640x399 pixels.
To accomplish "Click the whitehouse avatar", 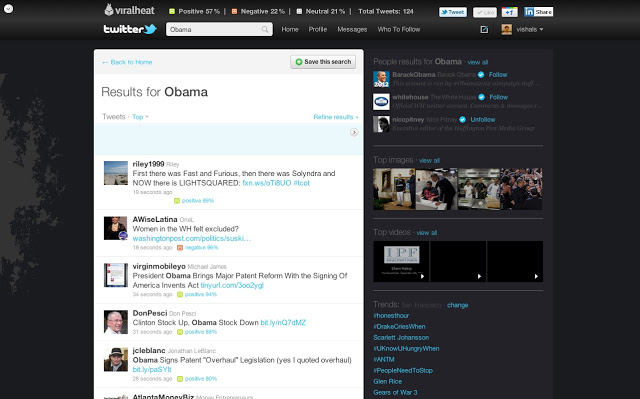I will click(381, 102).
